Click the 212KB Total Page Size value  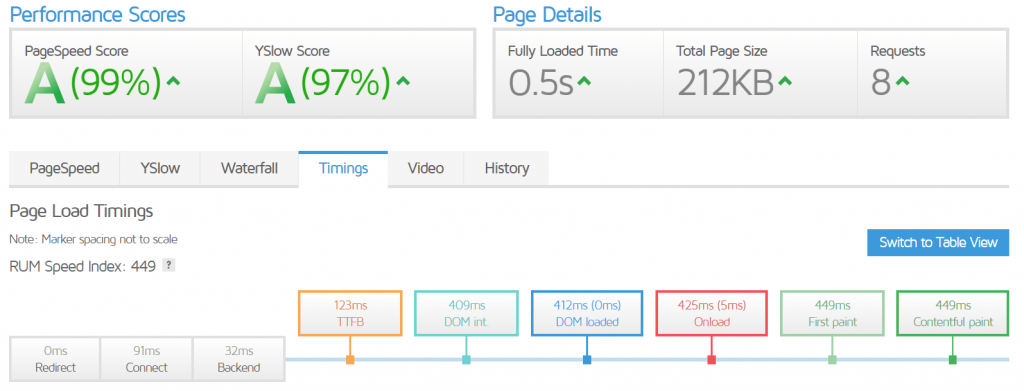[725, 83]
